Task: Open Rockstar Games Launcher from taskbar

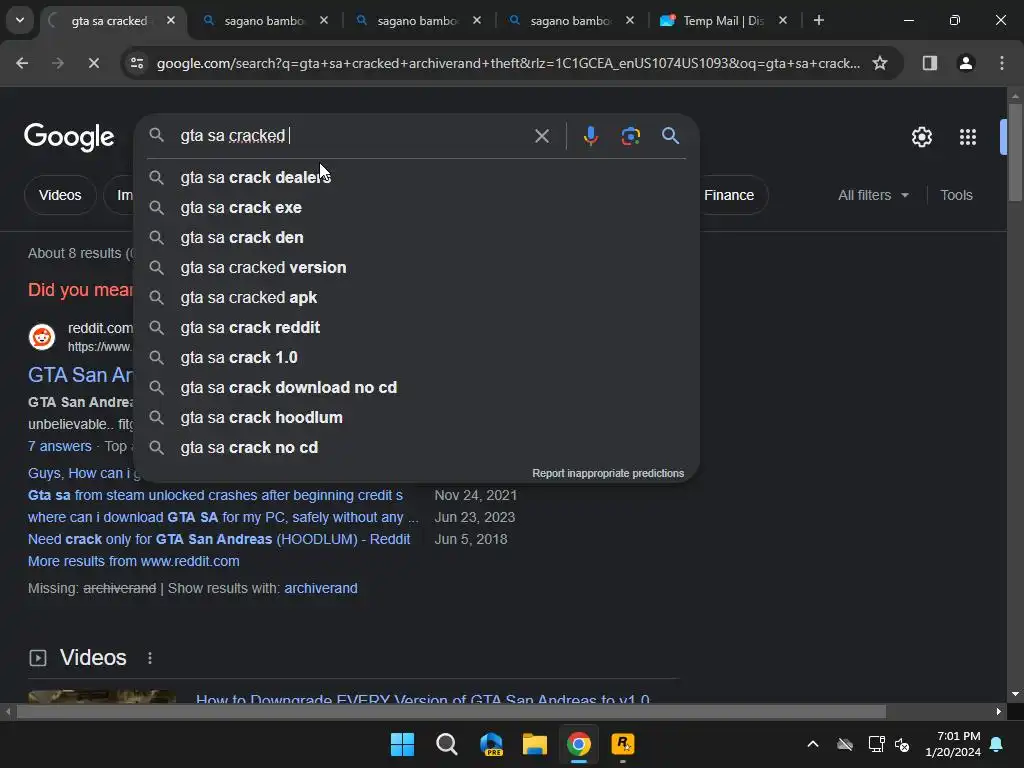Action: tap(623, 744)
